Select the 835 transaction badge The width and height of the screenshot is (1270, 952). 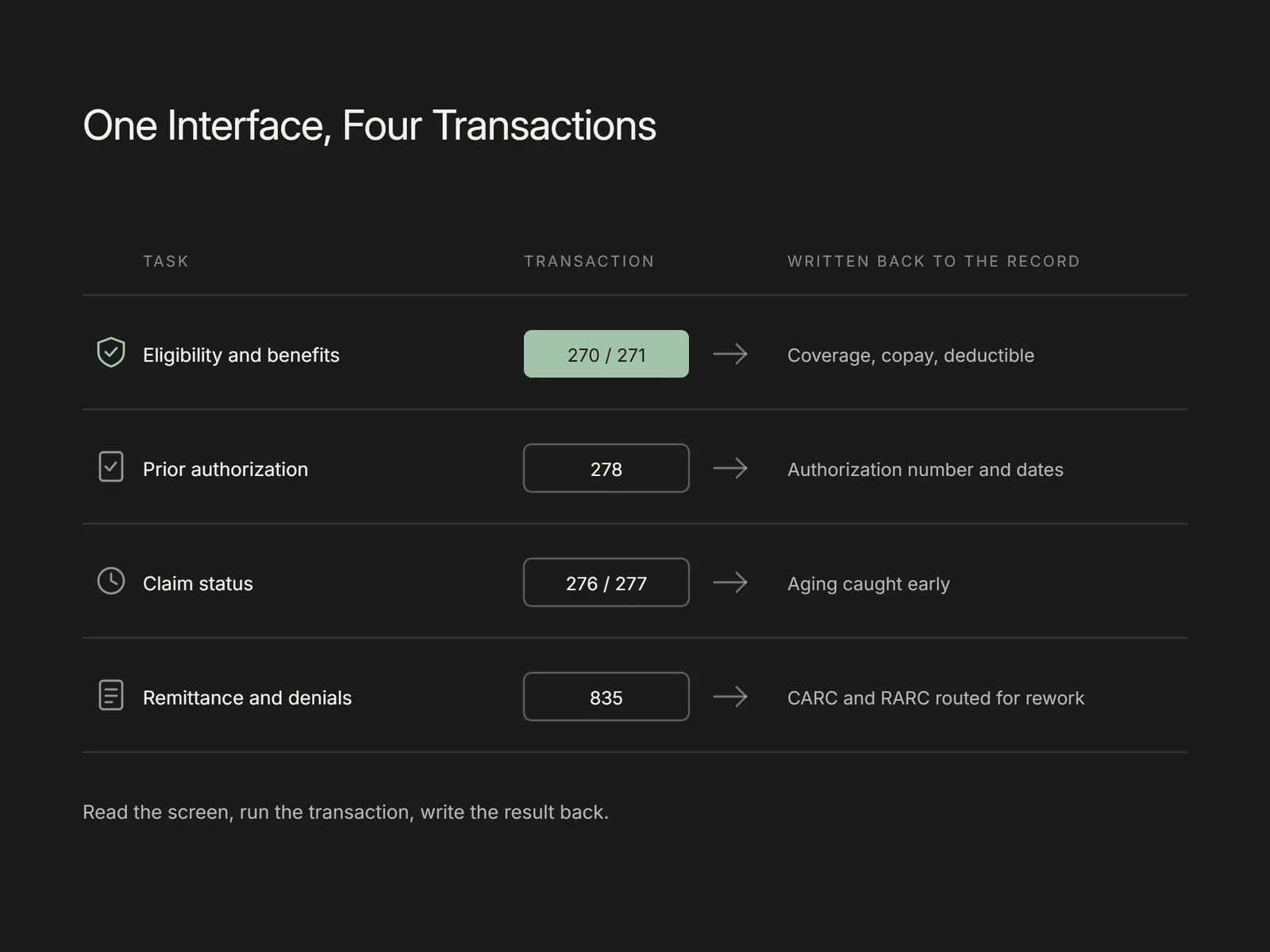(x=606, y=697)
